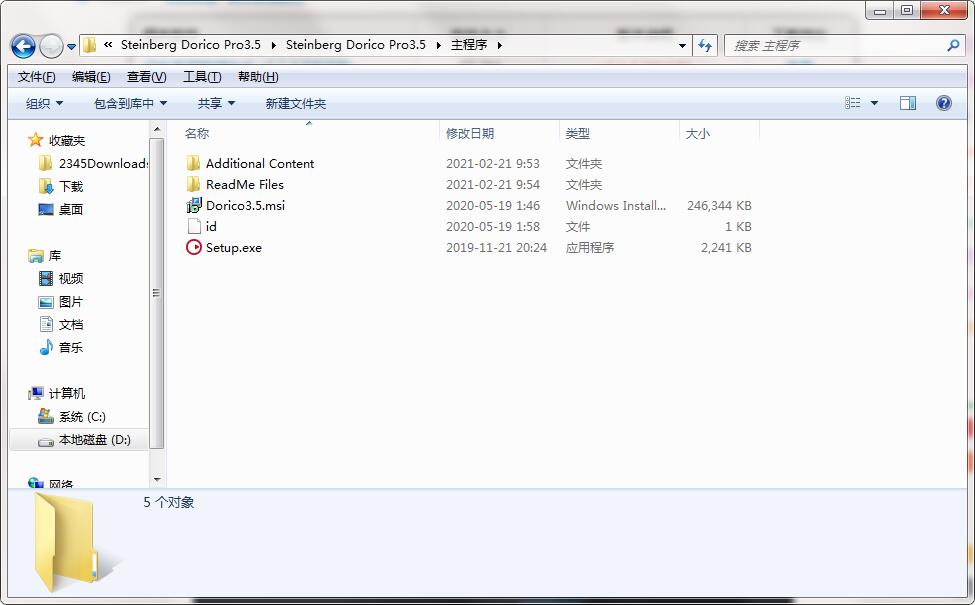Image resolution: width=975 pixels, height=605 pixels.
Task: Expand the address bar history dropdown
Action: [682, 45]
